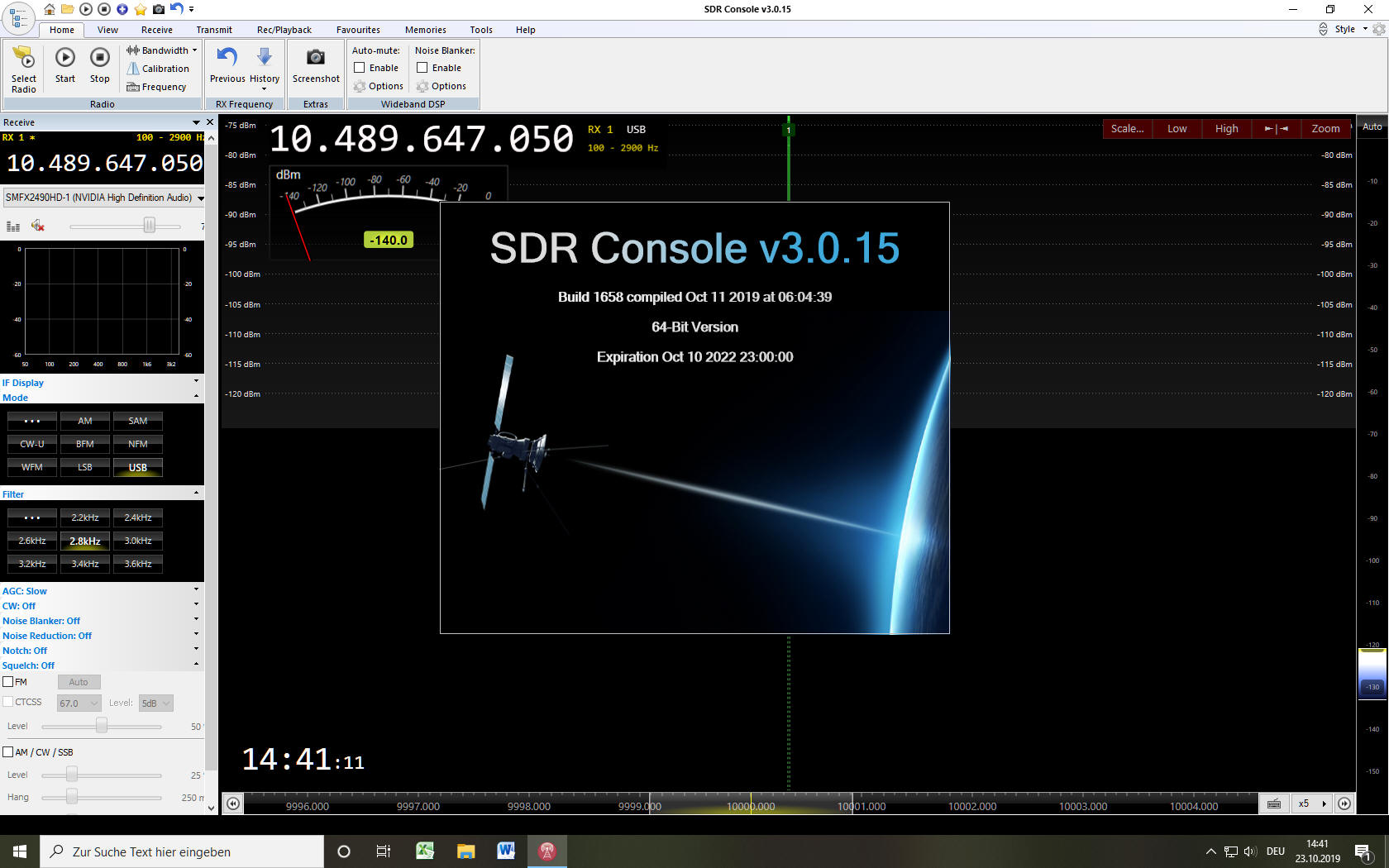Click the Stop button in the Radio group

(100, 66)
